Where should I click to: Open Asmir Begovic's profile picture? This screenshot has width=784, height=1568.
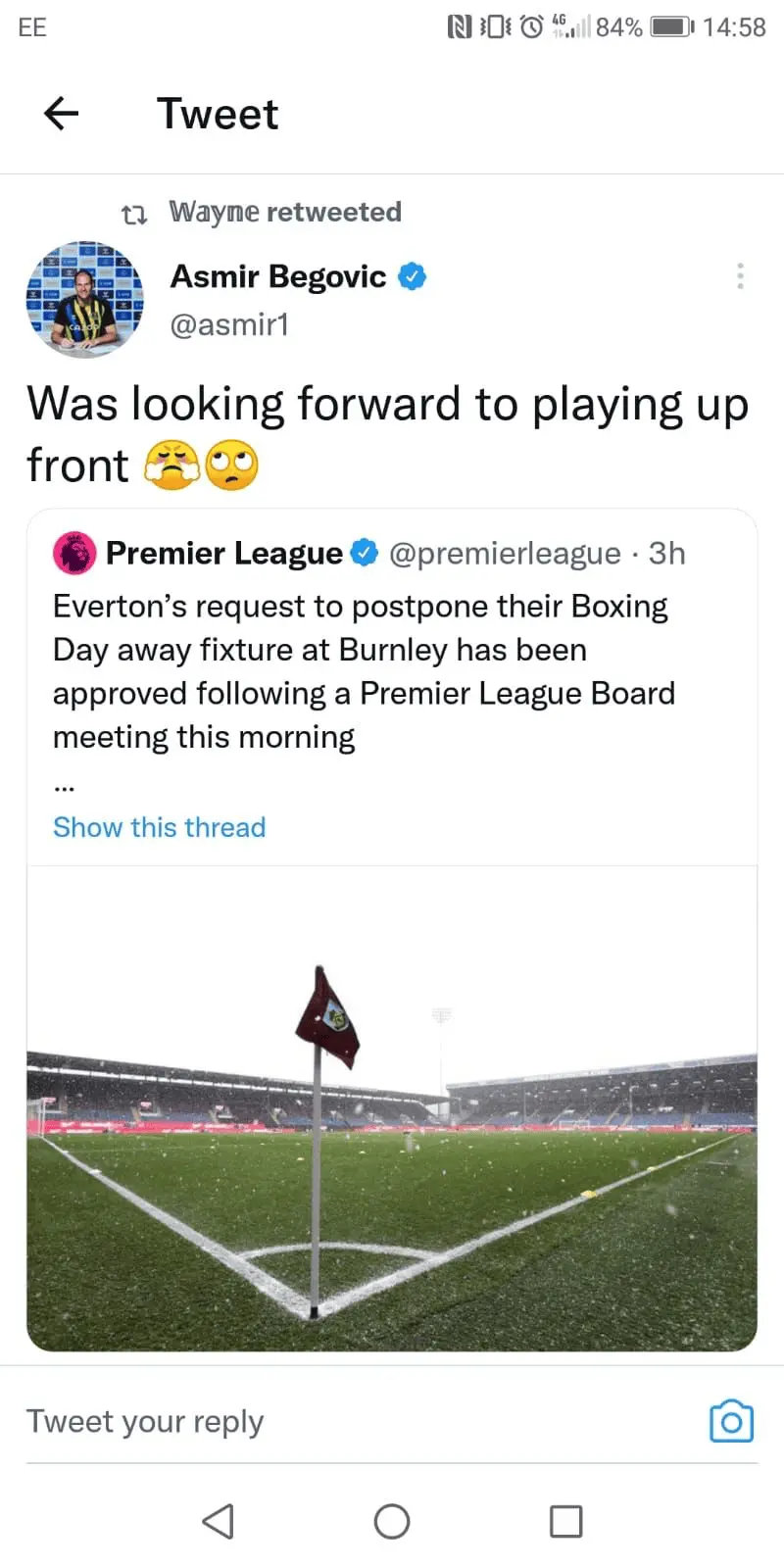(84, 299)
